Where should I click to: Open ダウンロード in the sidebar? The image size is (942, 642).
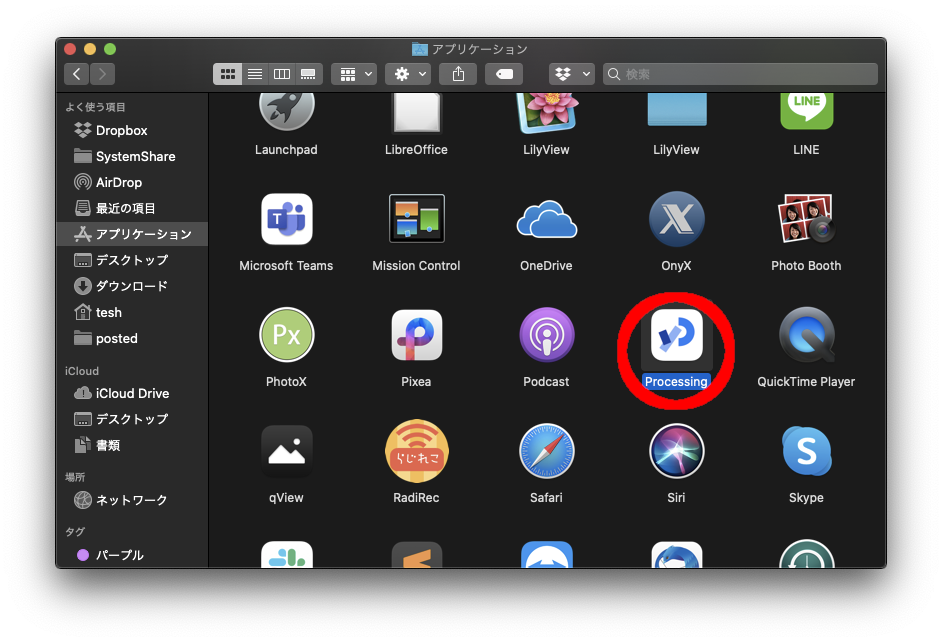coord(132,286)
